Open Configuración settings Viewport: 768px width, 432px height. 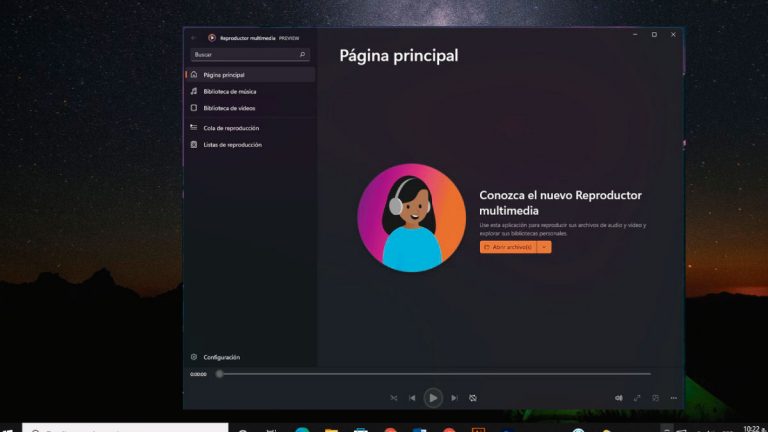click(221, 357)
